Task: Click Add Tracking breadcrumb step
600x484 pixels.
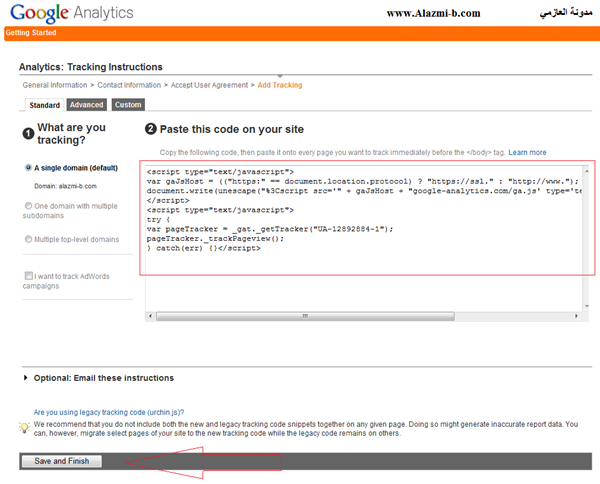Action: 280,85
